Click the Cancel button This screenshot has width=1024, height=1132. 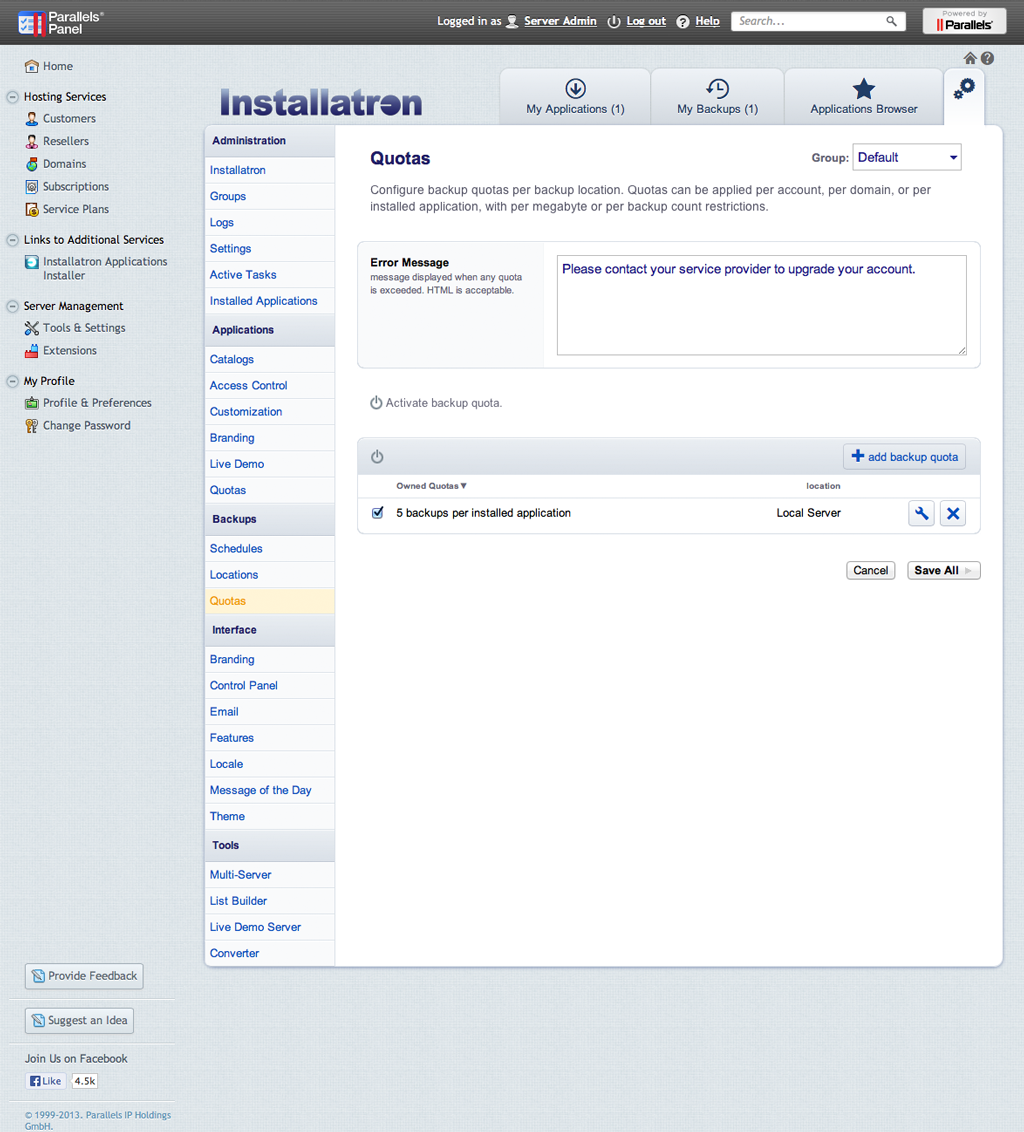(x=870, y=570)
